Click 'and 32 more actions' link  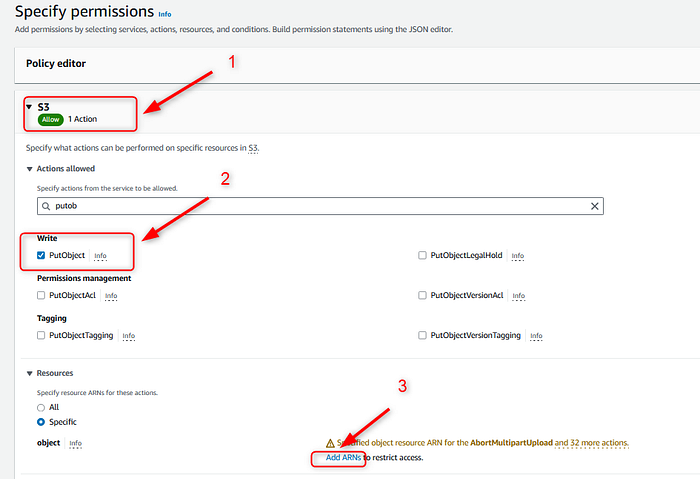pyautogui.click(x=592, y=443)
